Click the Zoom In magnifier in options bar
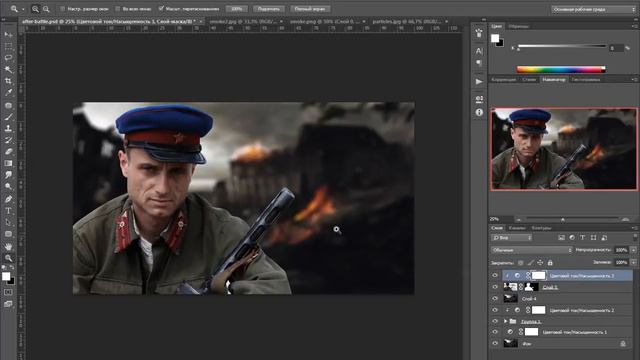The width and height of the screenshot is (640, 360). (x=36, y=9)
